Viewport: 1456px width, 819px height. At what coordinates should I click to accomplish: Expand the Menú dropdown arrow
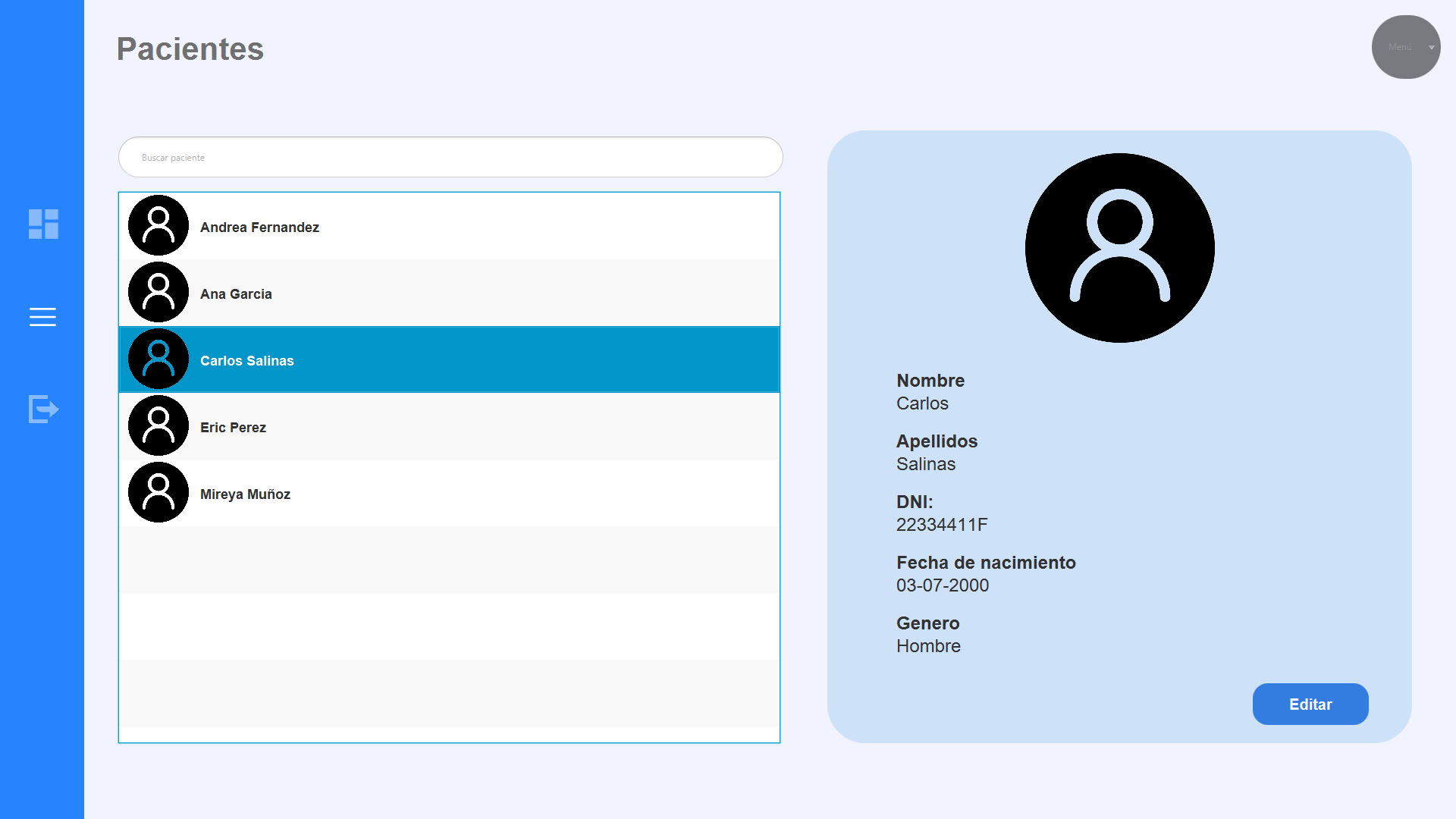point(1431,48)
